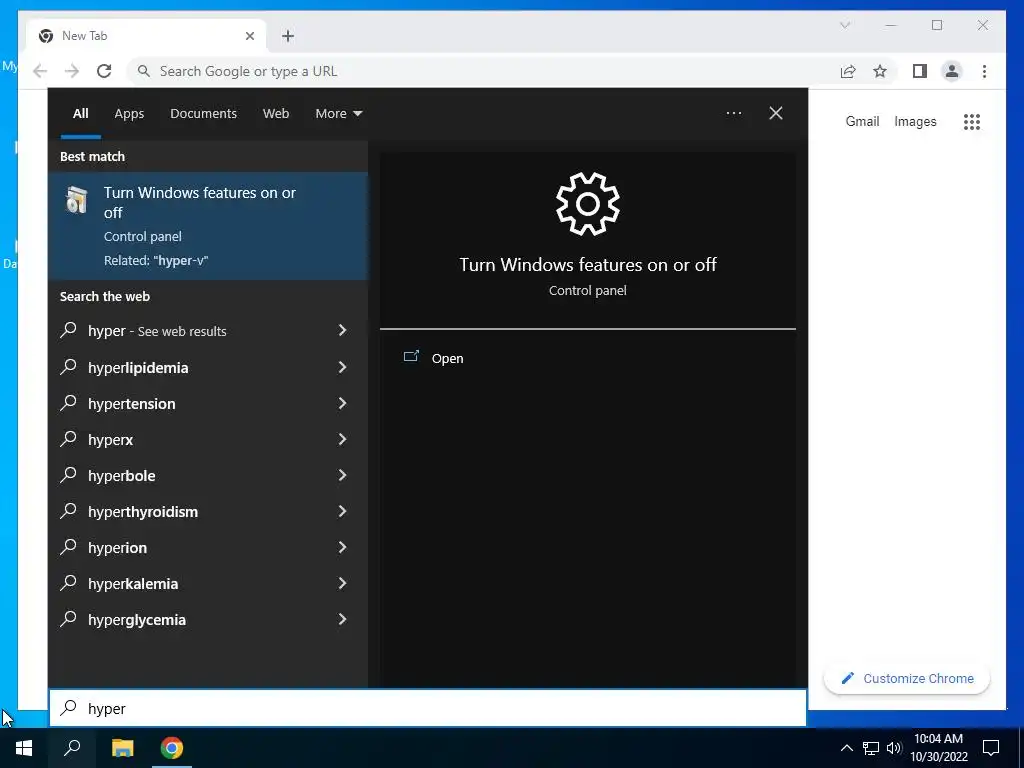Click Open in the preview pane
Viewport: 1024px width, 768px height.
[x=447, y=359]
